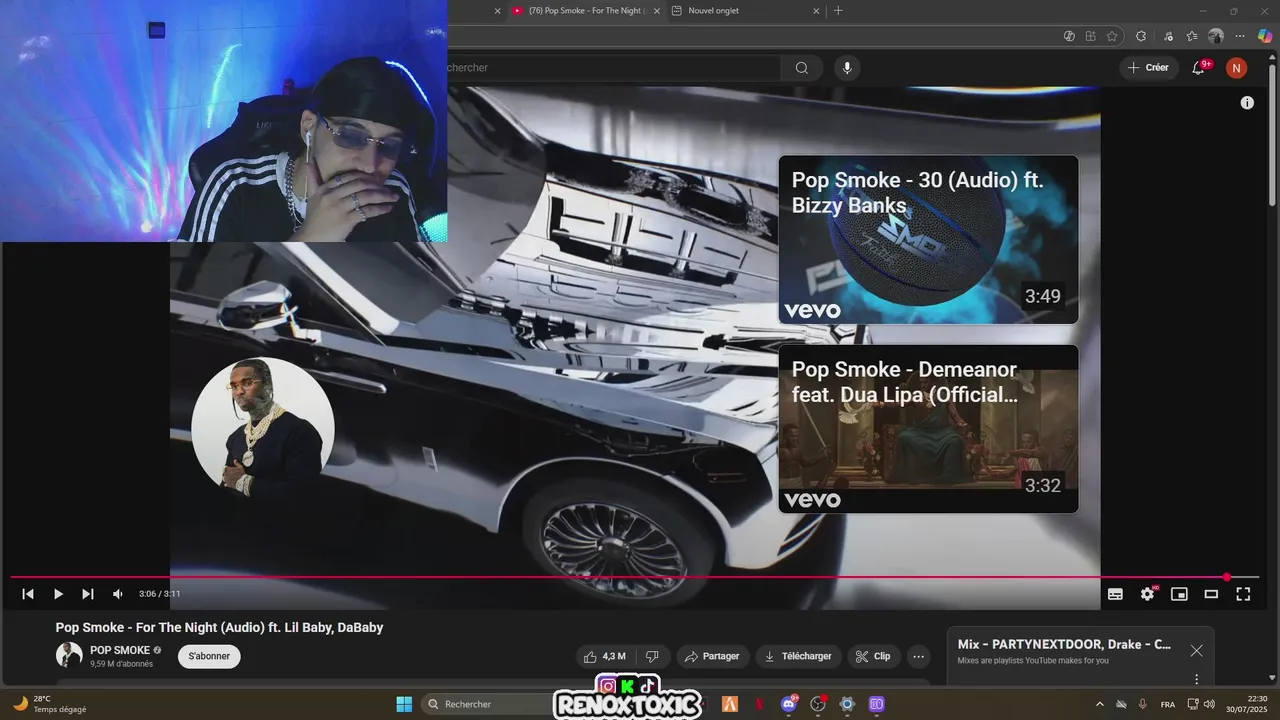Click the progress bar scrubber handle

click(1227, 577)
